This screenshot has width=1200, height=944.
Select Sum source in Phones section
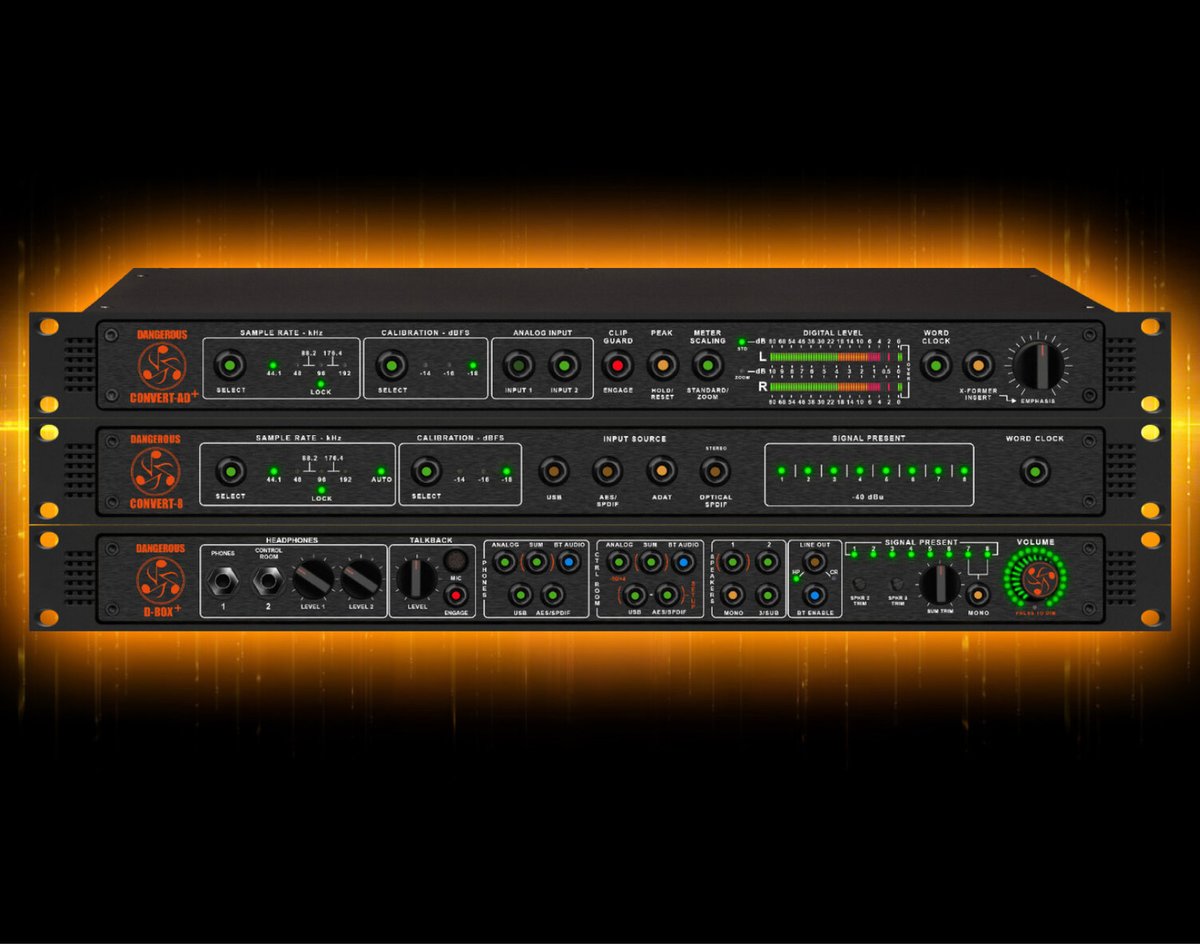[537, 562]
